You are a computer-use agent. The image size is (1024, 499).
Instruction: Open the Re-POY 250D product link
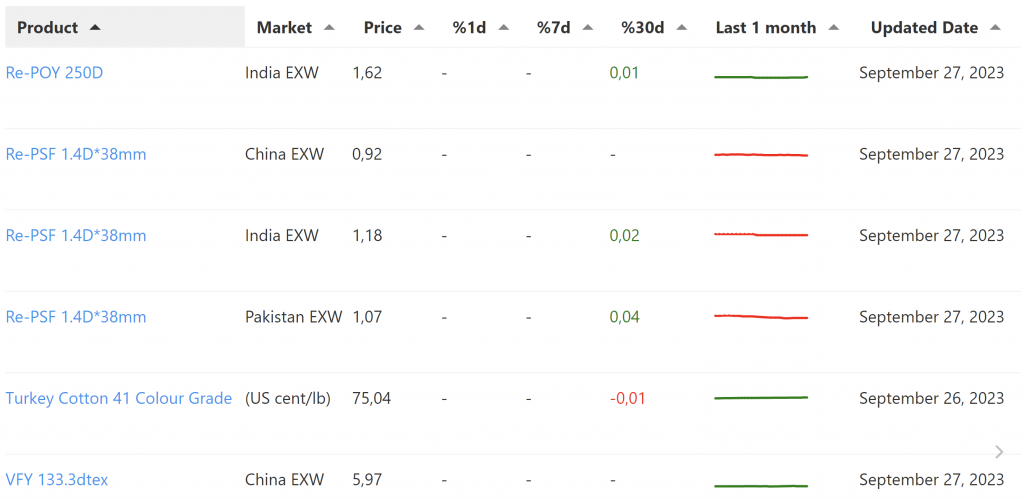point(54,73)
